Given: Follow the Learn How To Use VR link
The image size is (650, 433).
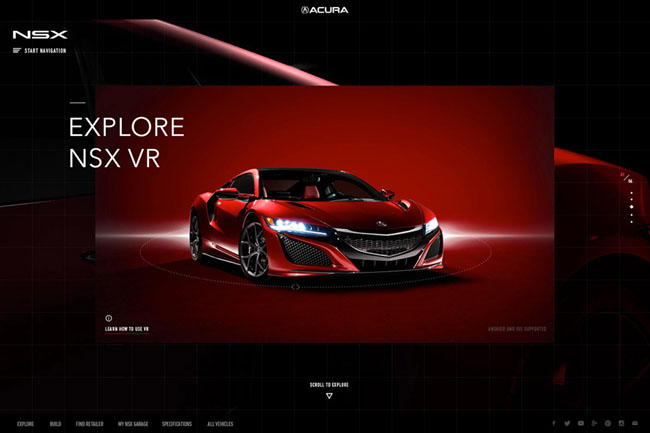Looking at the screenshot, I should pyautogui.click(x=127, y=329).
